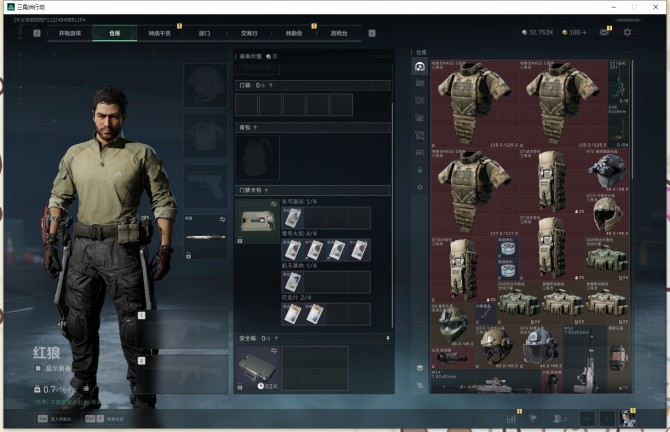Select the second-row MAS2 body armor
Viewport: 670px width, 432px height.
click(x=474, y=193)
